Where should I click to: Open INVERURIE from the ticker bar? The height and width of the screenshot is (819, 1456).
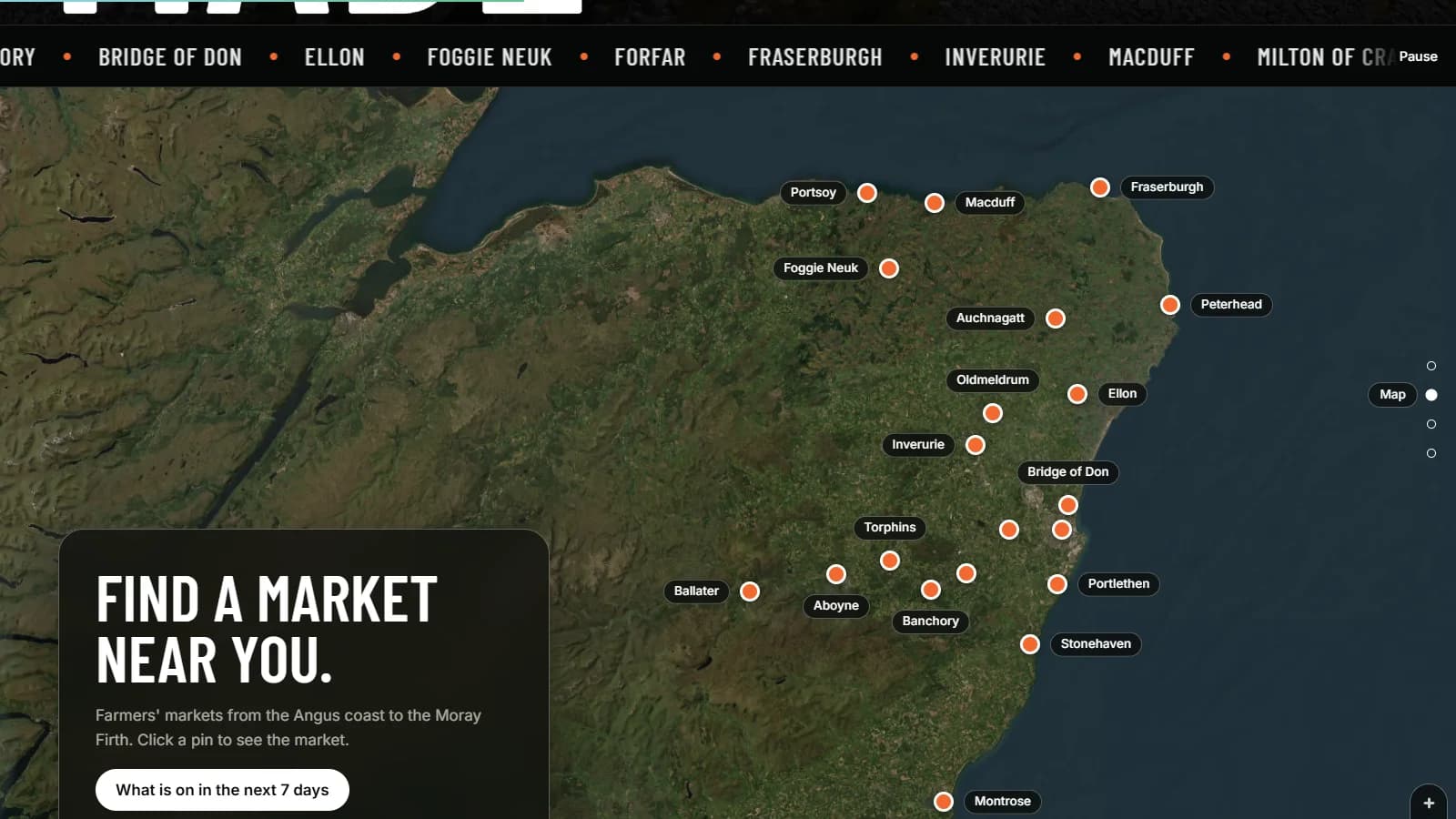pyautogui.click(x=996, y=57)
